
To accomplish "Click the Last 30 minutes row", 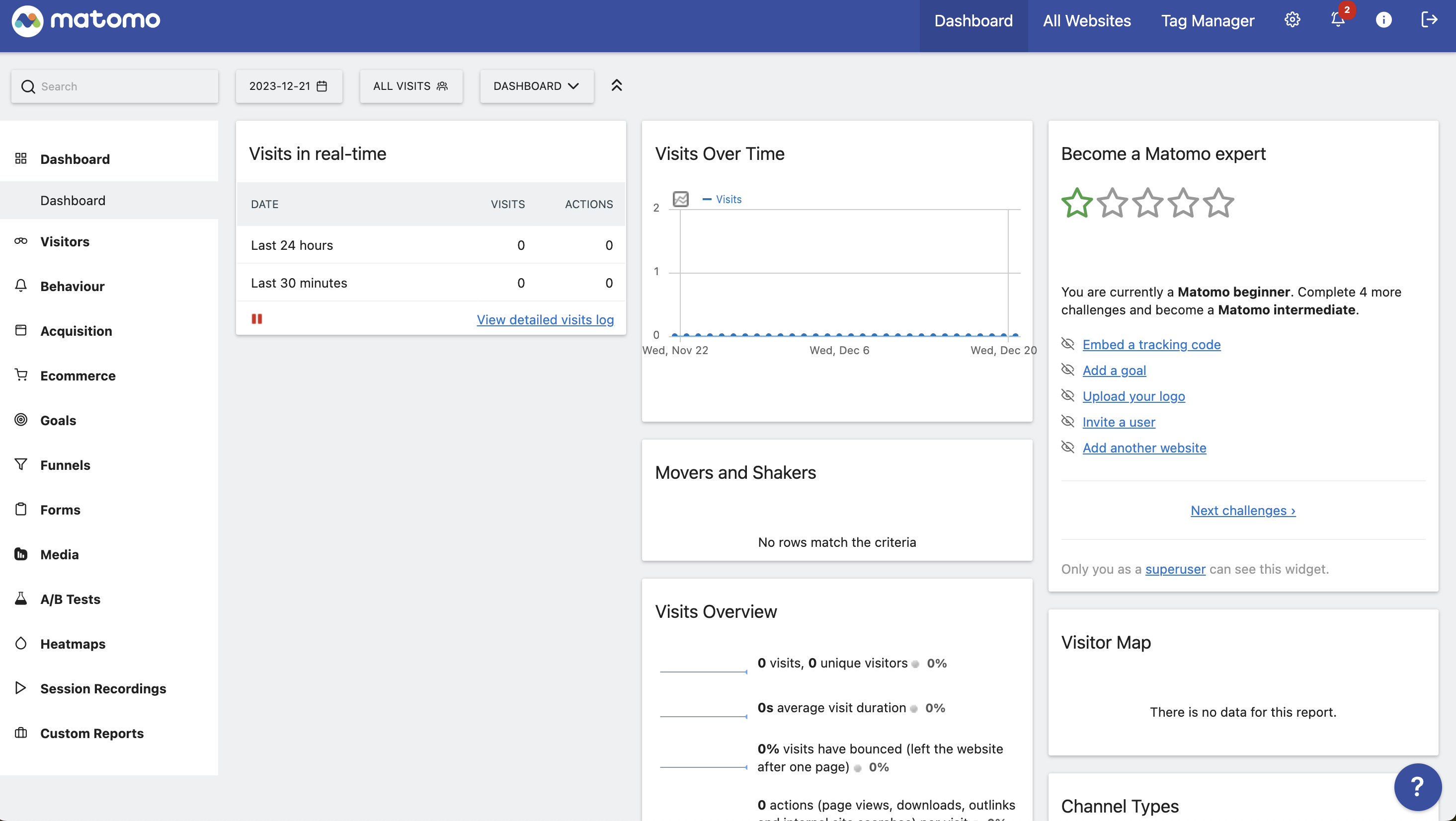I will (431, 283).
